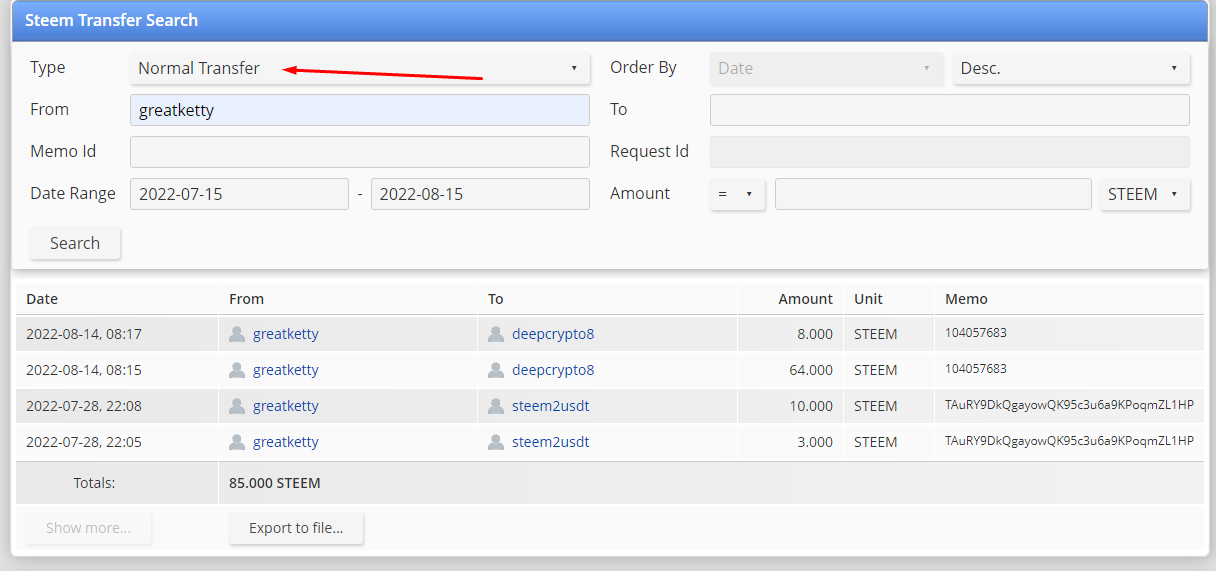The image size is (1216, 571).
Task: Click the user avatar icon beside greatketty at 22:05
Action: (237, 442)
